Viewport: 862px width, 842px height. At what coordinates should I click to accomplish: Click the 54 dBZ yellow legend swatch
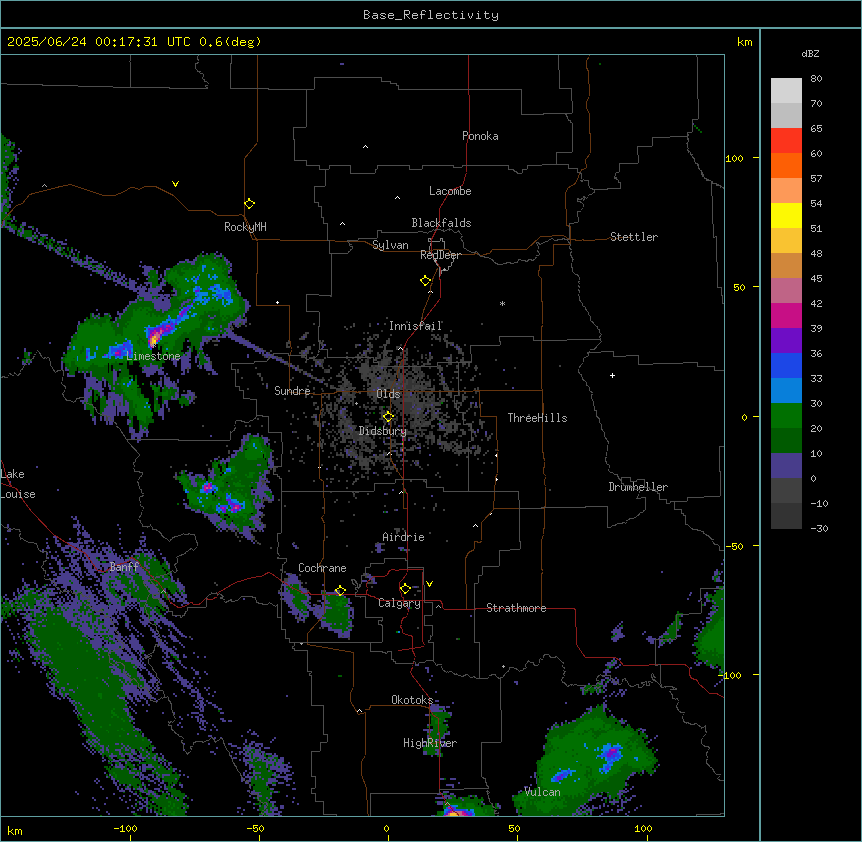pyautogui.click(x=786, y=215)
